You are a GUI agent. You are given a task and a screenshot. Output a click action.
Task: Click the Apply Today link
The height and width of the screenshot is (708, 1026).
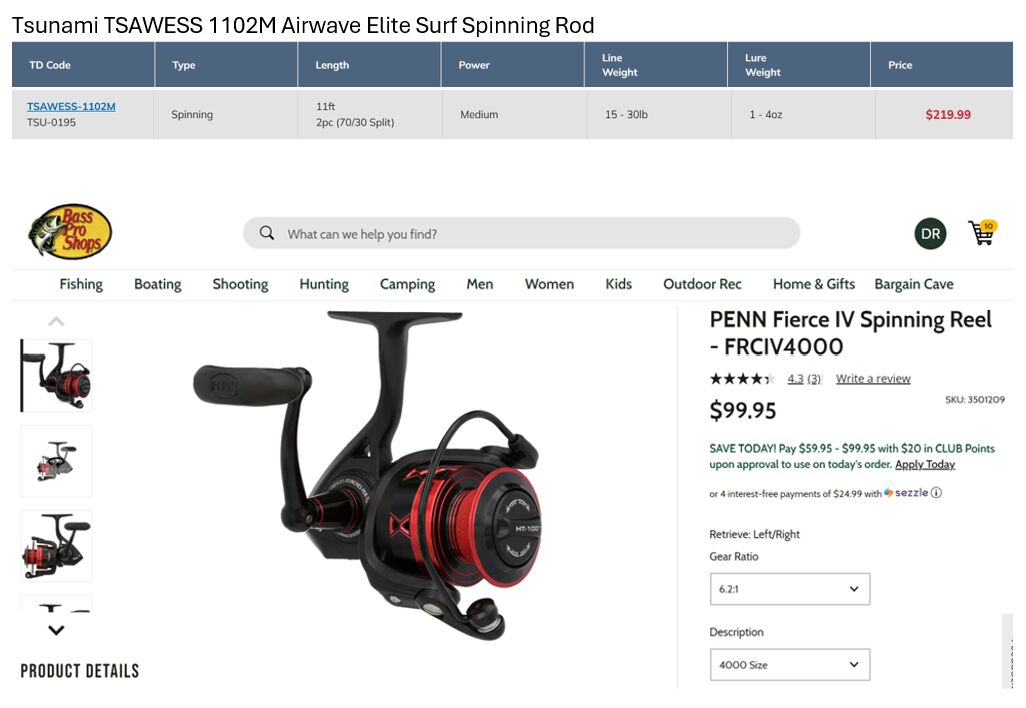coord(925,464)
